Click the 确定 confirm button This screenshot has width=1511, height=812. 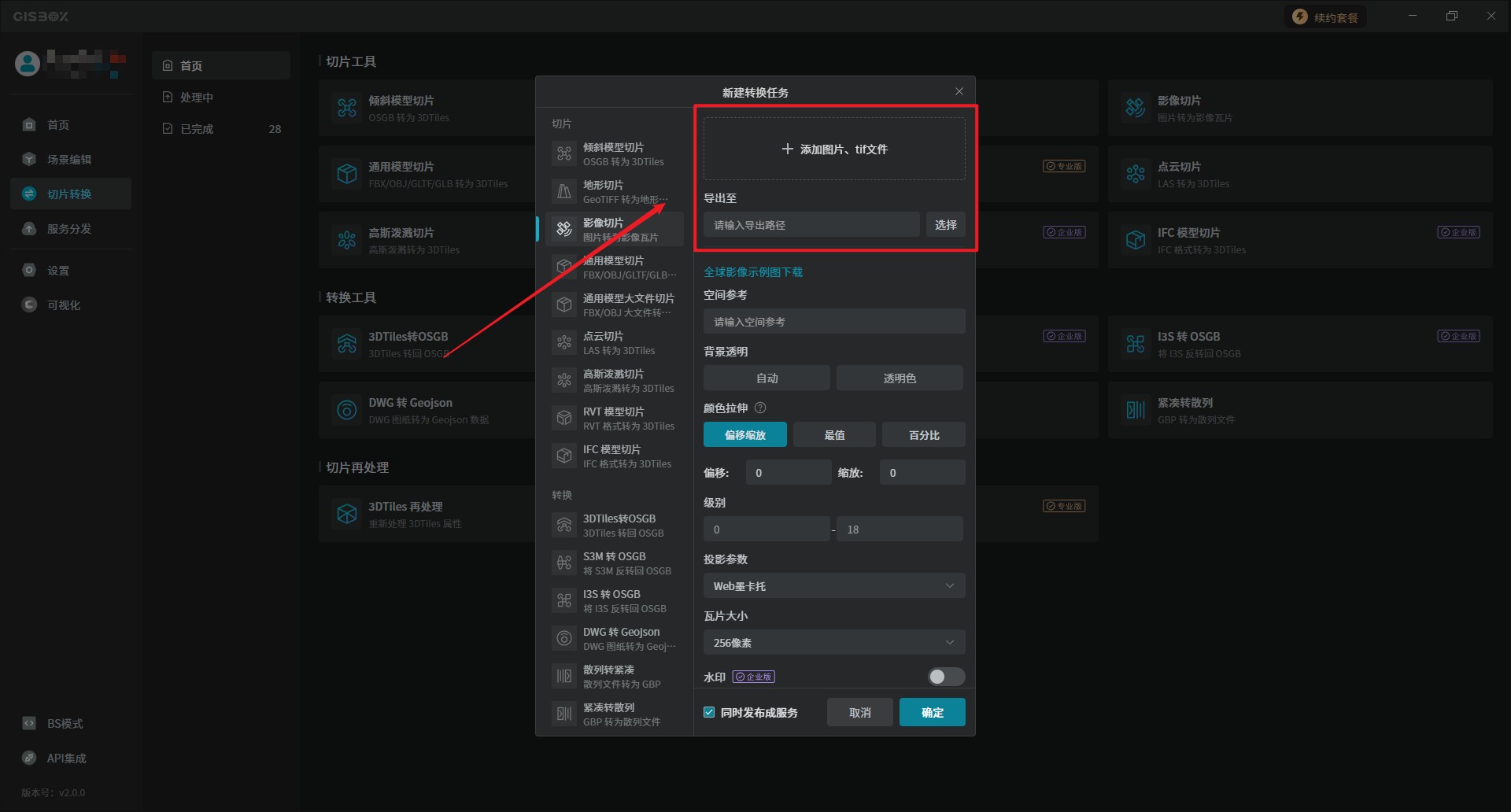point(932,712)
